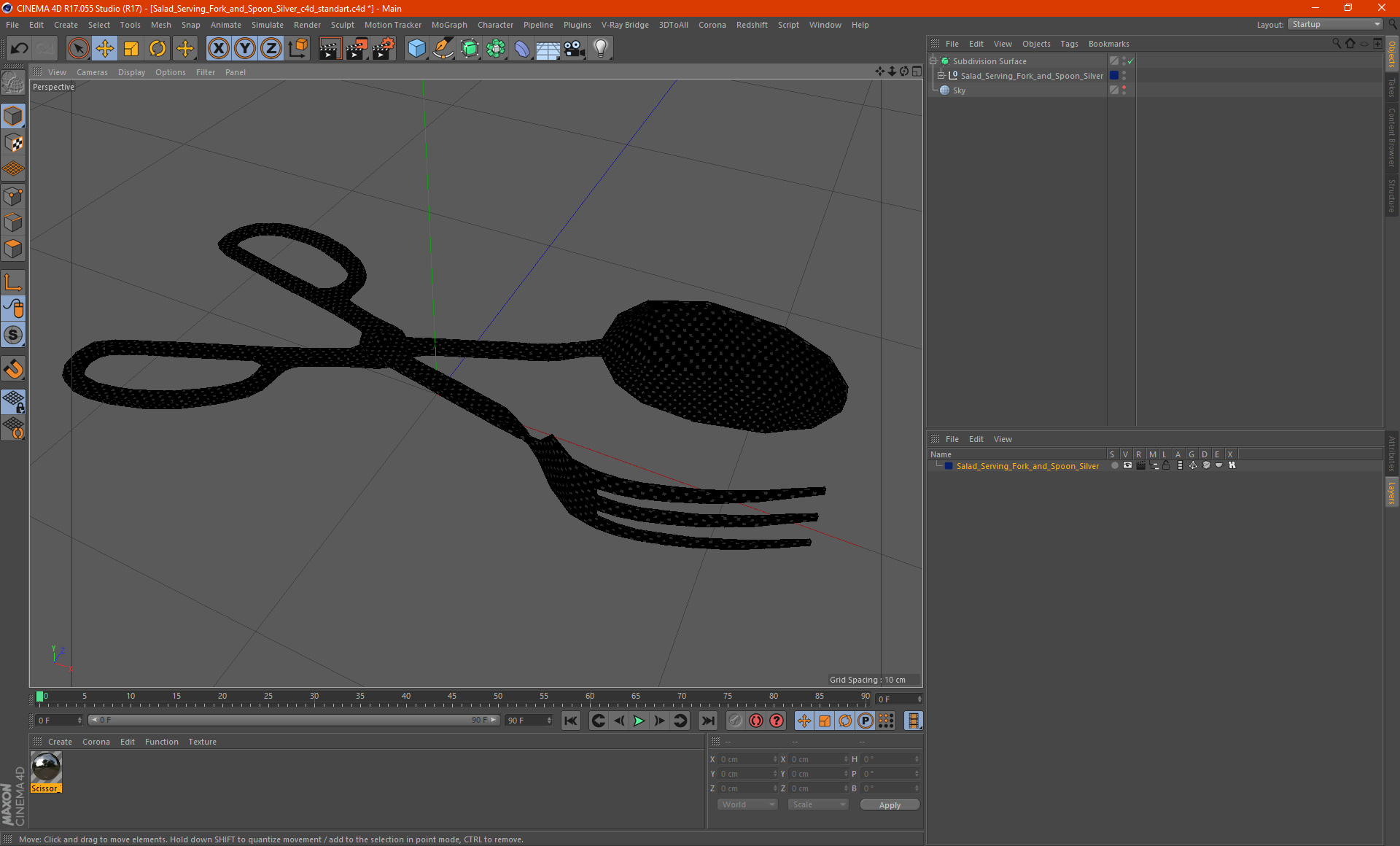Viewport: 1400px width, 846px height.
Task: Click the X position coordinate field
Action: coord(748,759)
